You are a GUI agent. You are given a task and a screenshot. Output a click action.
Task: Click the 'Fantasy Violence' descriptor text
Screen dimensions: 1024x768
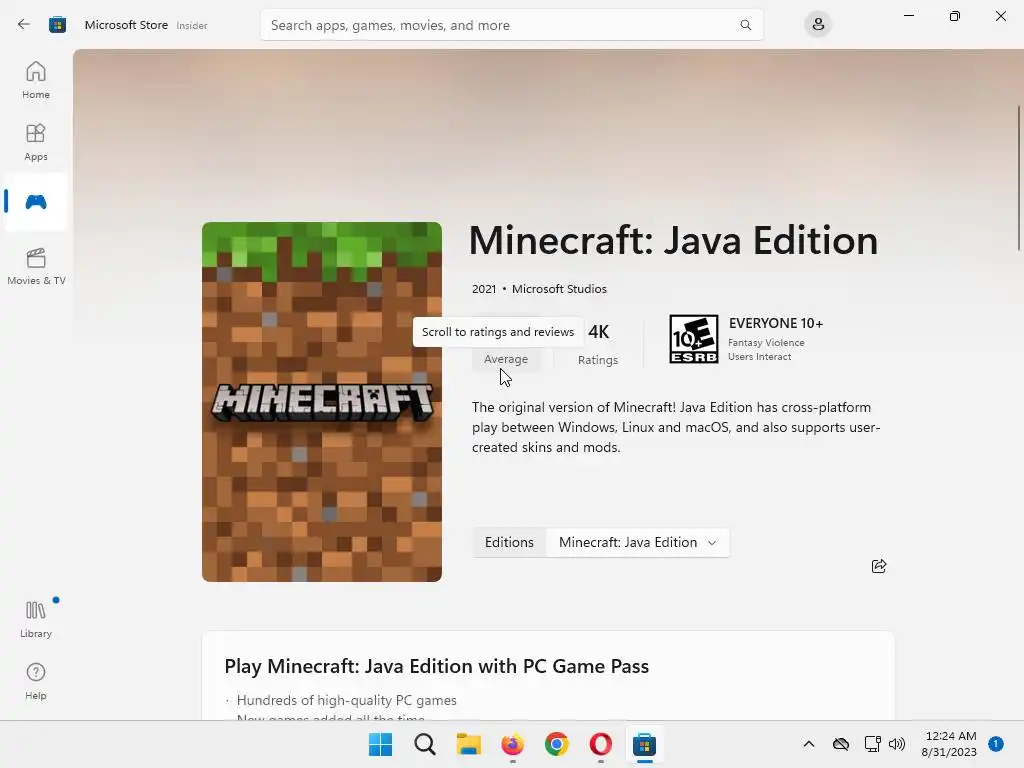click(x=766, y=343)
